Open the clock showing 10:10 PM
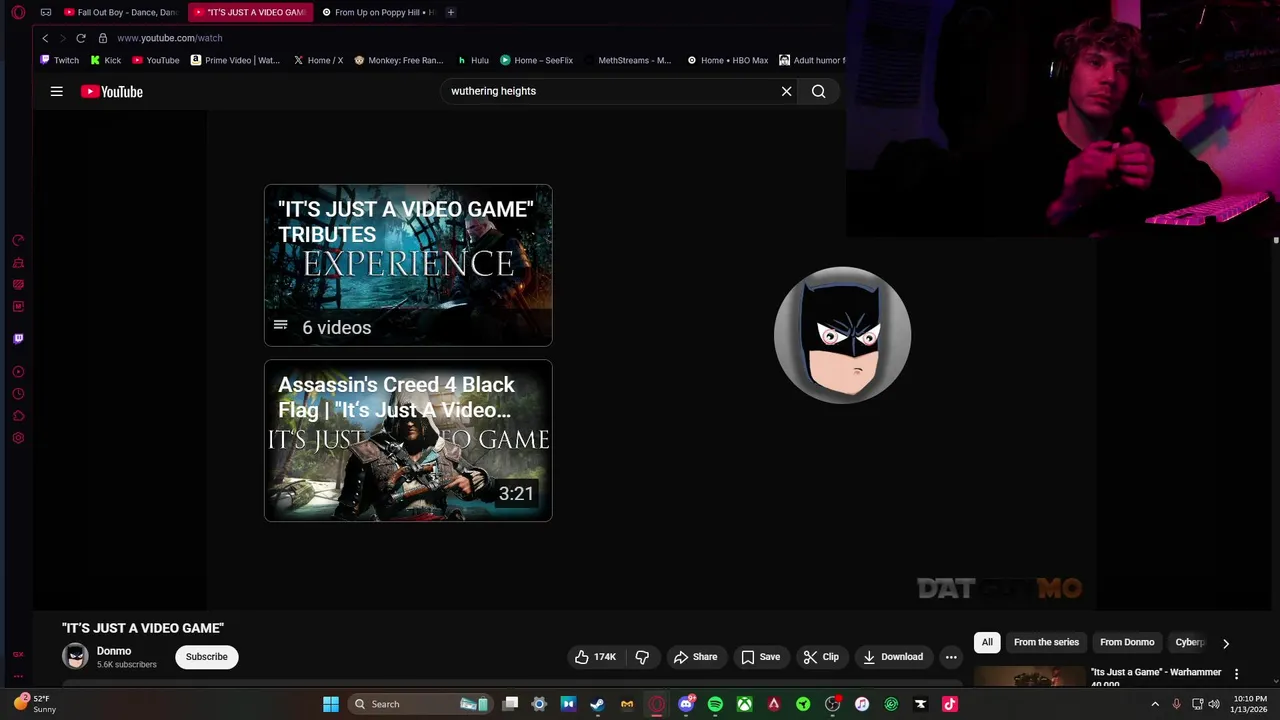Image resolution: width=1280 pixels, height=720 pixels. coord(1250,704)
